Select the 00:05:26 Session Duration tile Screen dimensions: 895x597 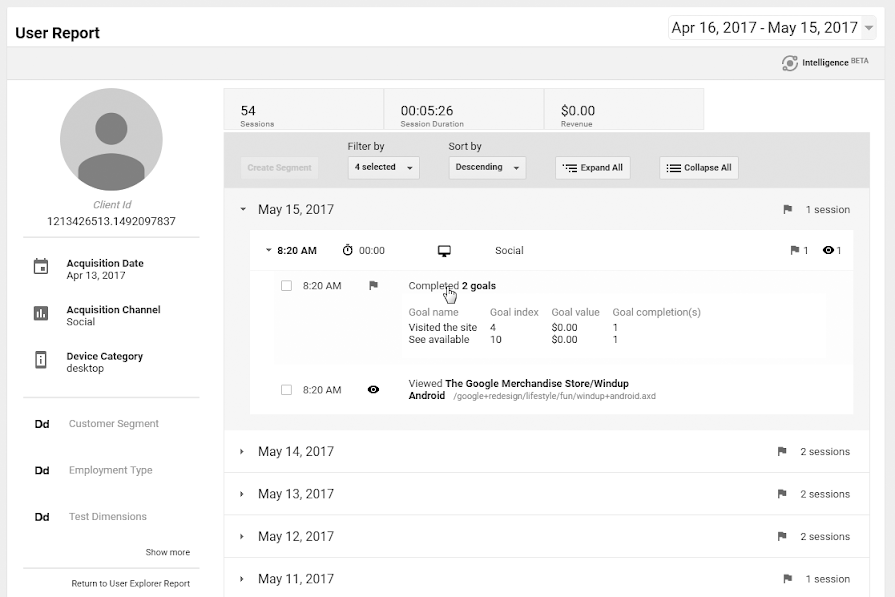pos(464,109)
